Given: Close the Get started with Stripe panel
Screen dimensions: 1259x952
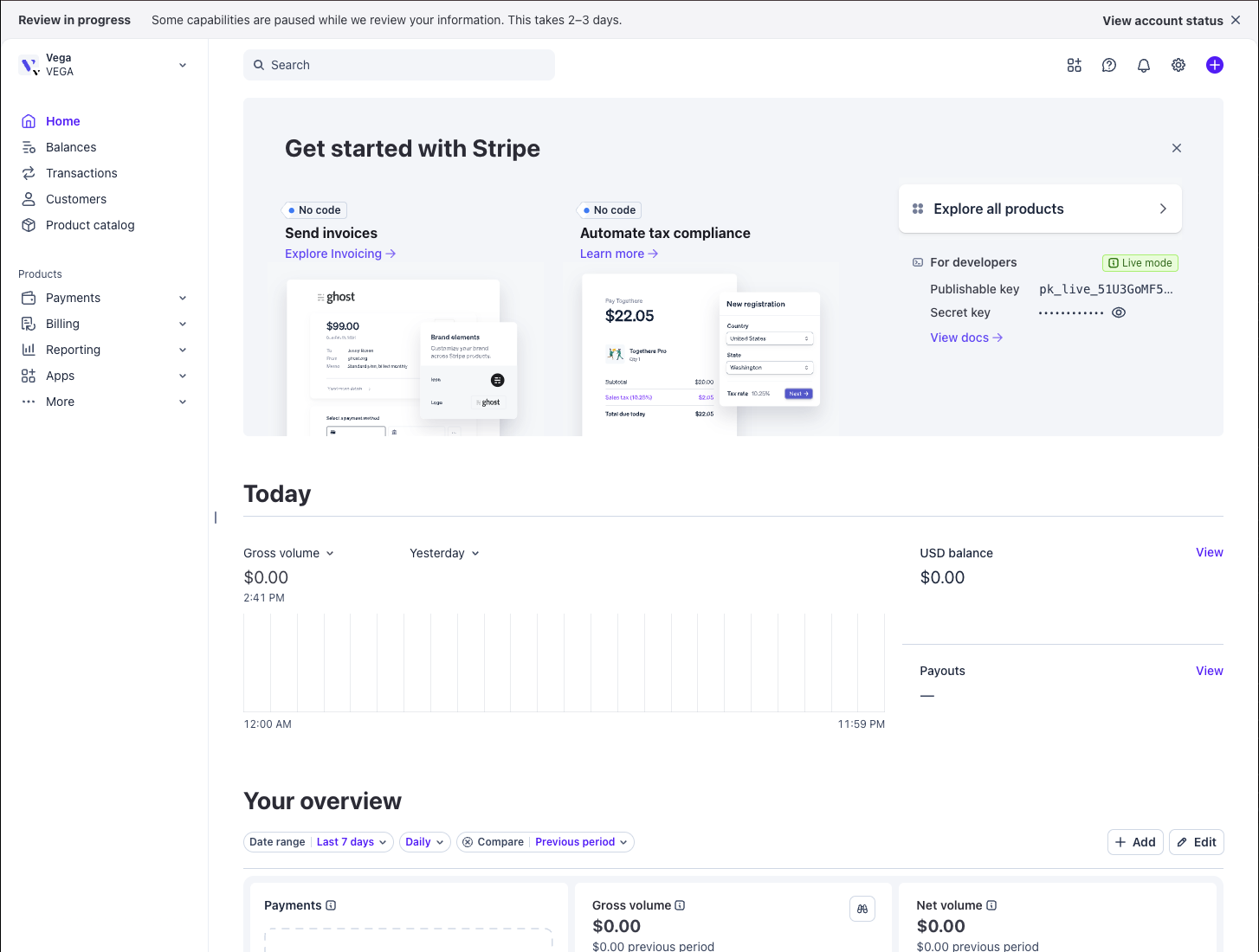Looking at the screenshot, I should [x=1177, y=148].
